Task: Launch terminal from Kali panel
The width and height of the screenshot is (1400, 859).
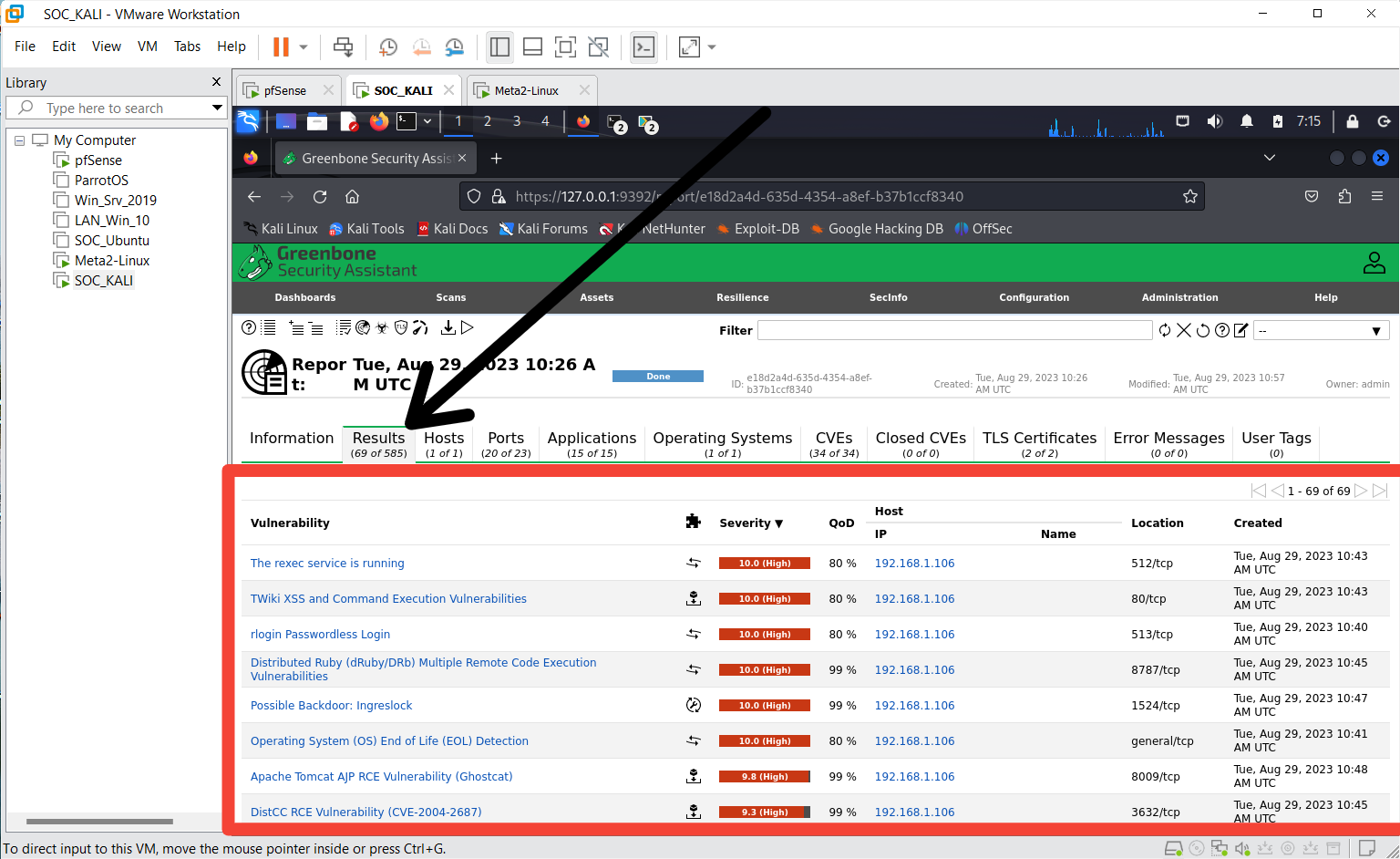Action: click(407, 121)
